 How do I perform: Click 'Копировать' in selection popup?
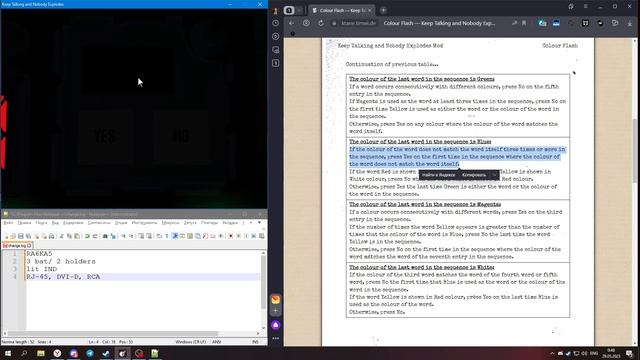pos(474,175)
